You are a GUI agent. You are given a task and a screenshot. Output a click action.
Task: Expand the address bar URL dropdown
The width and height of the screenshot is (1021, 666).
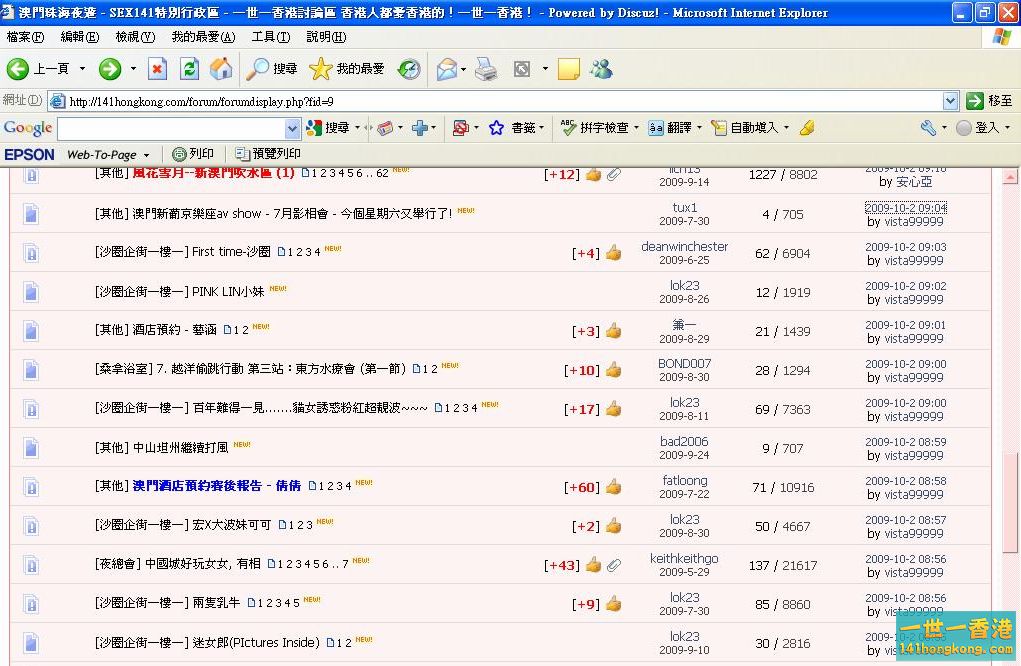[950, 101]
